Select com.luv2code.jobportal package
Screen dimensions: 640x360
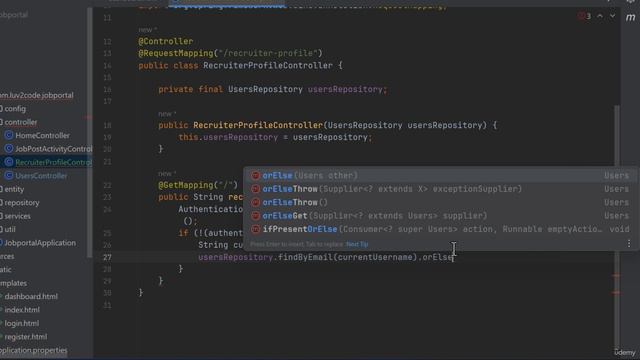click(37, 96)
